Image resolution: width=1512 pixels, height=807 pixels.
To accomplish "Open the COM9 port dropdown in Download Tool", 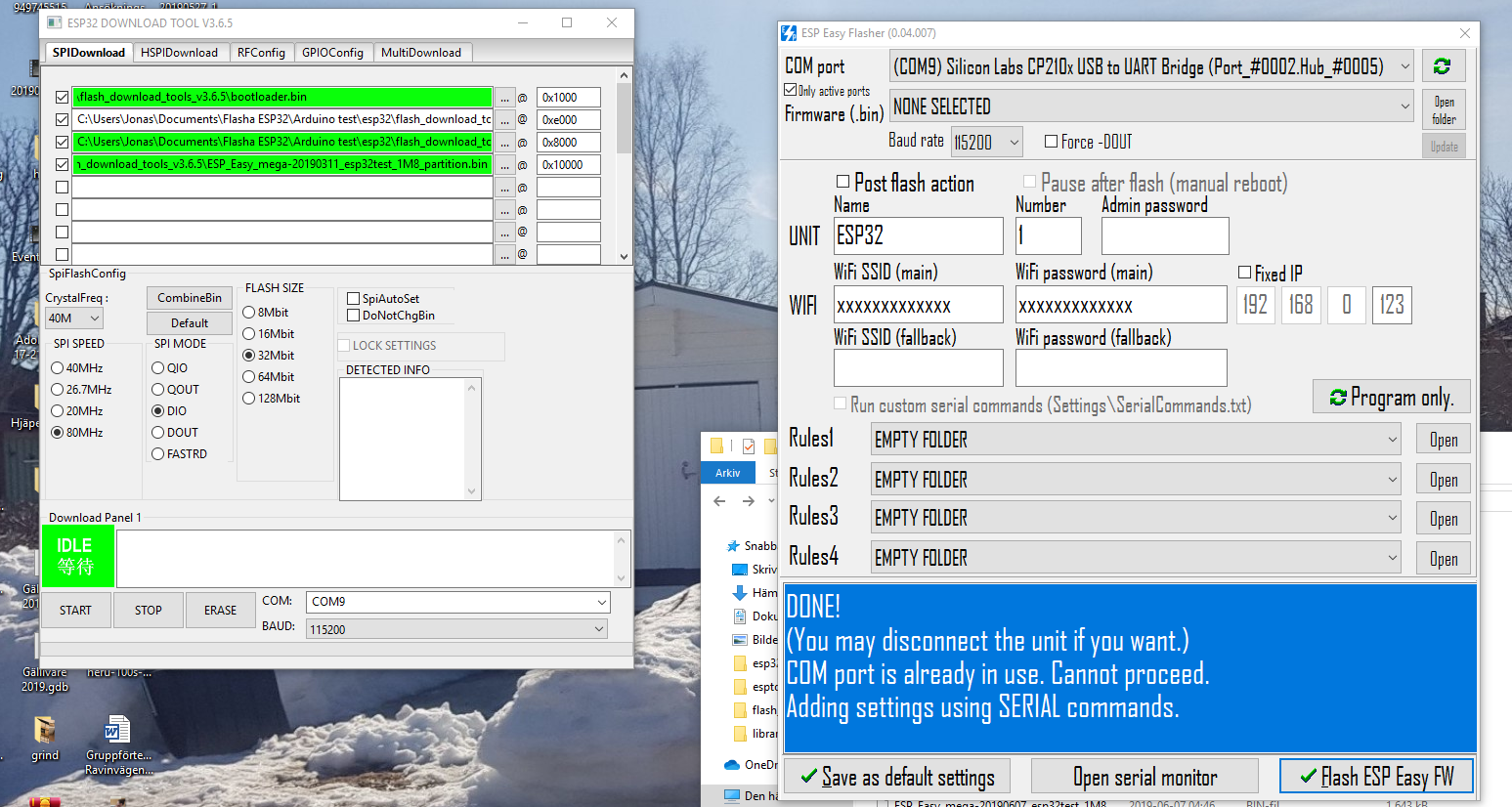I will point(458,602).
